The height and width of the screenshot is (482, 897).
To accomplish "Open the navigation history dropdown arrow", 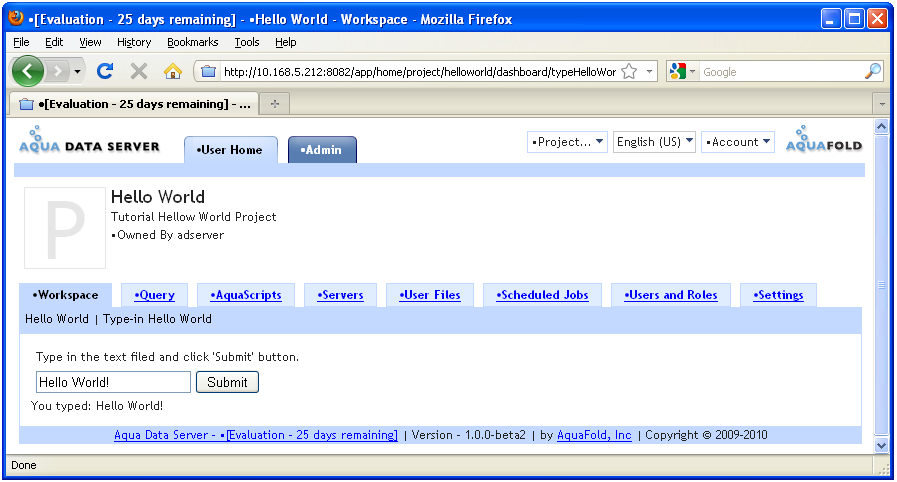I will coord(77,72).
